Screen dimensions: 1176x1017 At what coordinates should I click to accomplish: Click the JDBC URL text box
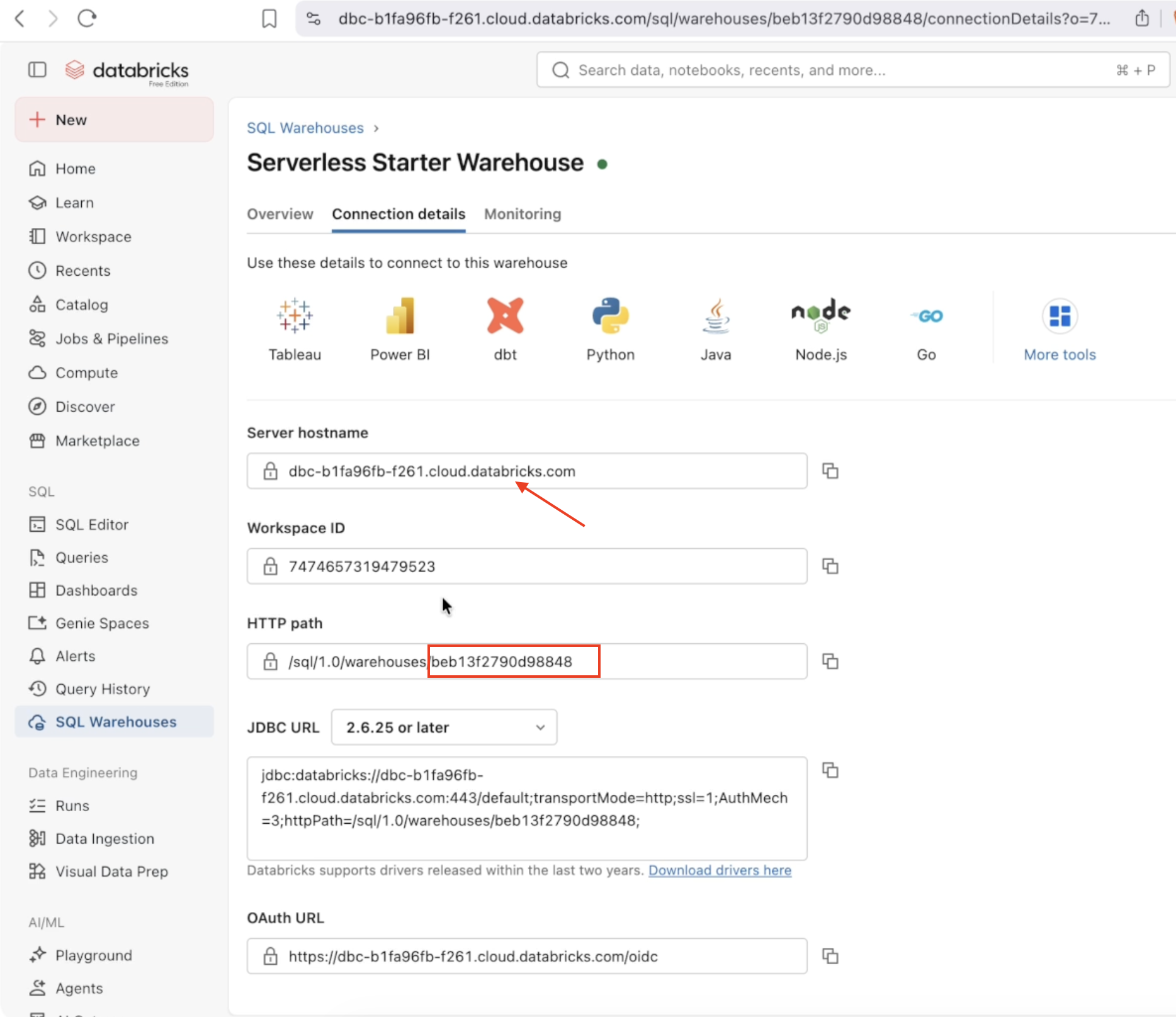tap(527, 808)
